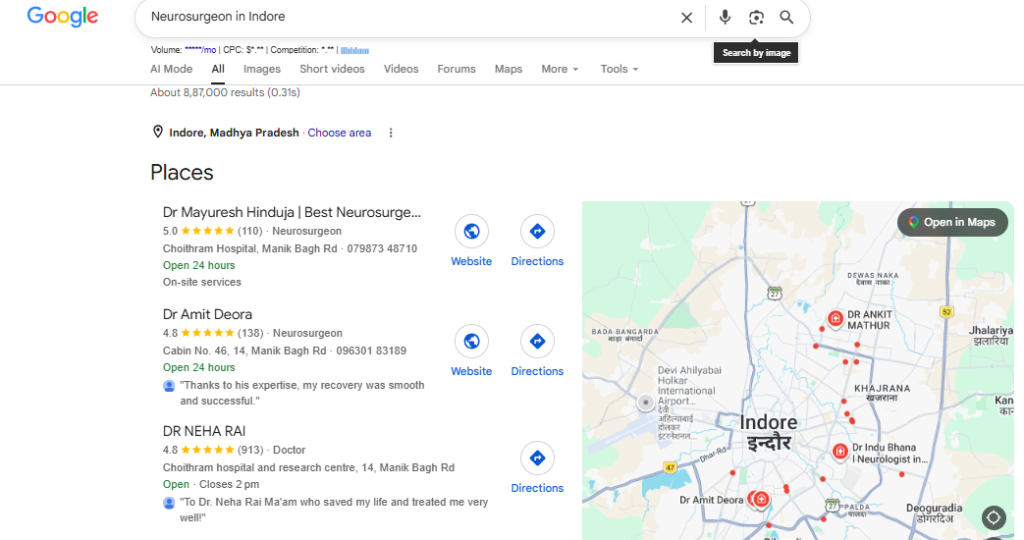Switch to AI Mode tab
This screenshot has height=540, width=1024.
pos(171,69)
